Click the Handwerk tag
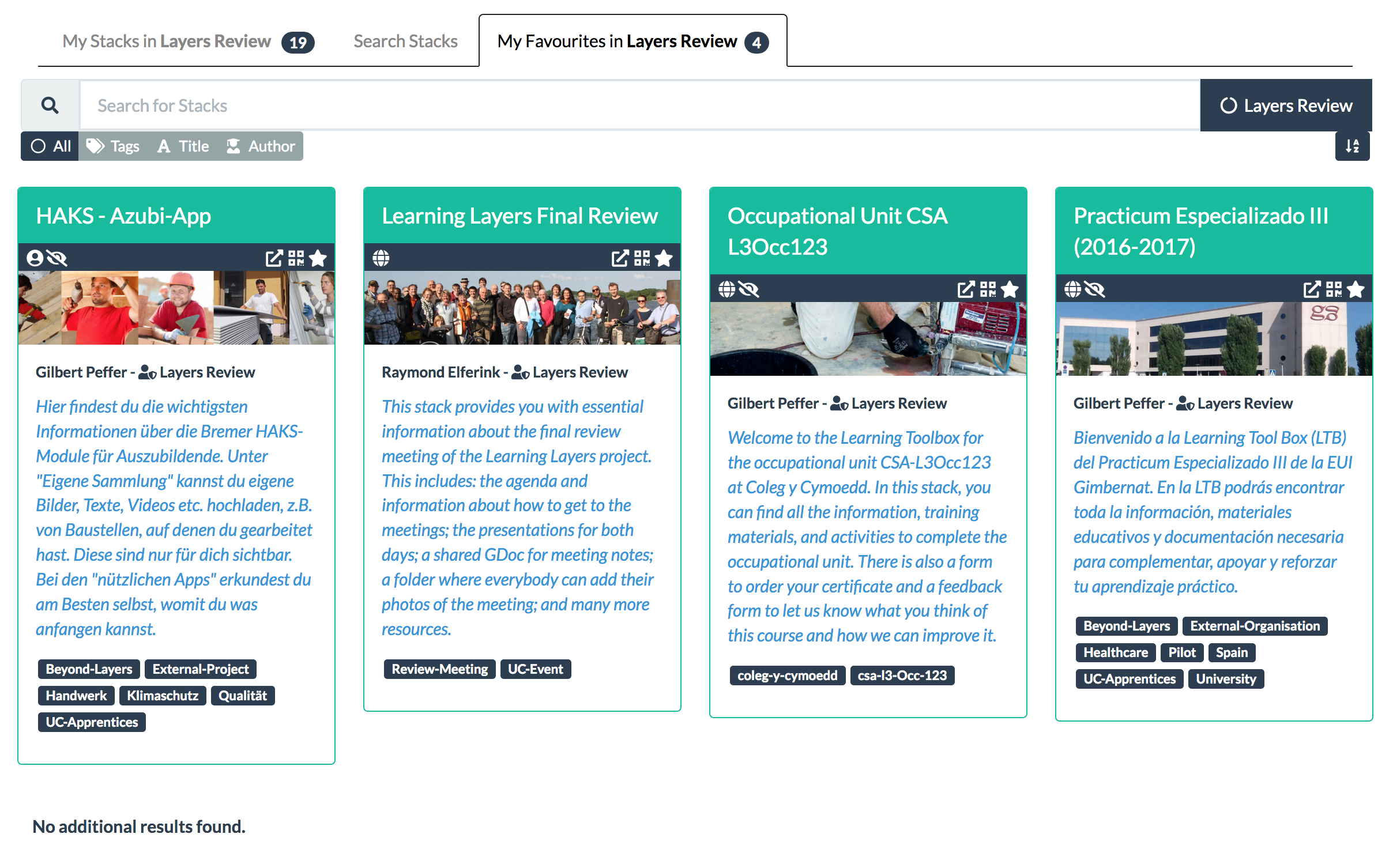 (76, 696)
